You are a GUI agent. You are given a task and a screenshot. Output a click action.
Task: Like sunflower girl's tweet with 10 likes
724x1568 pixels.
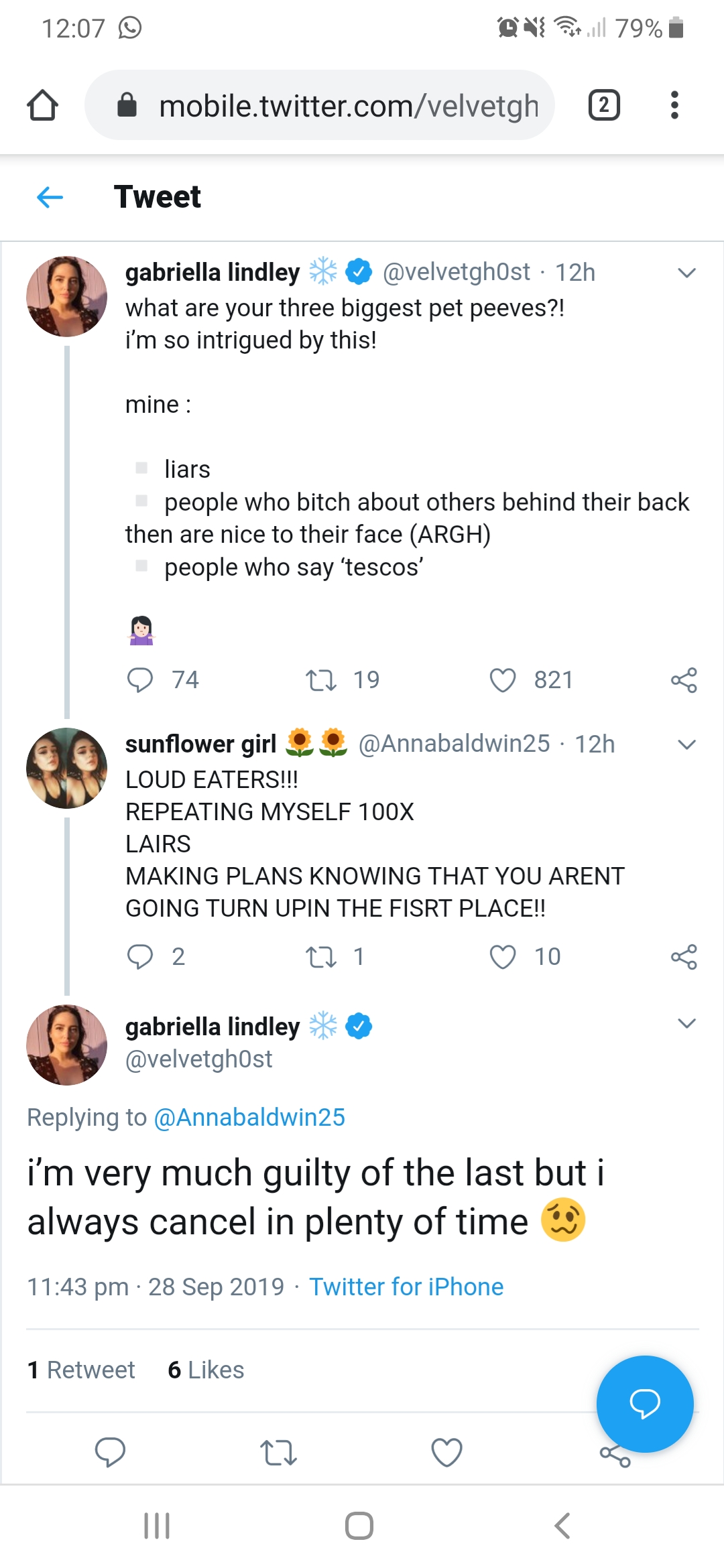(503, 957)
